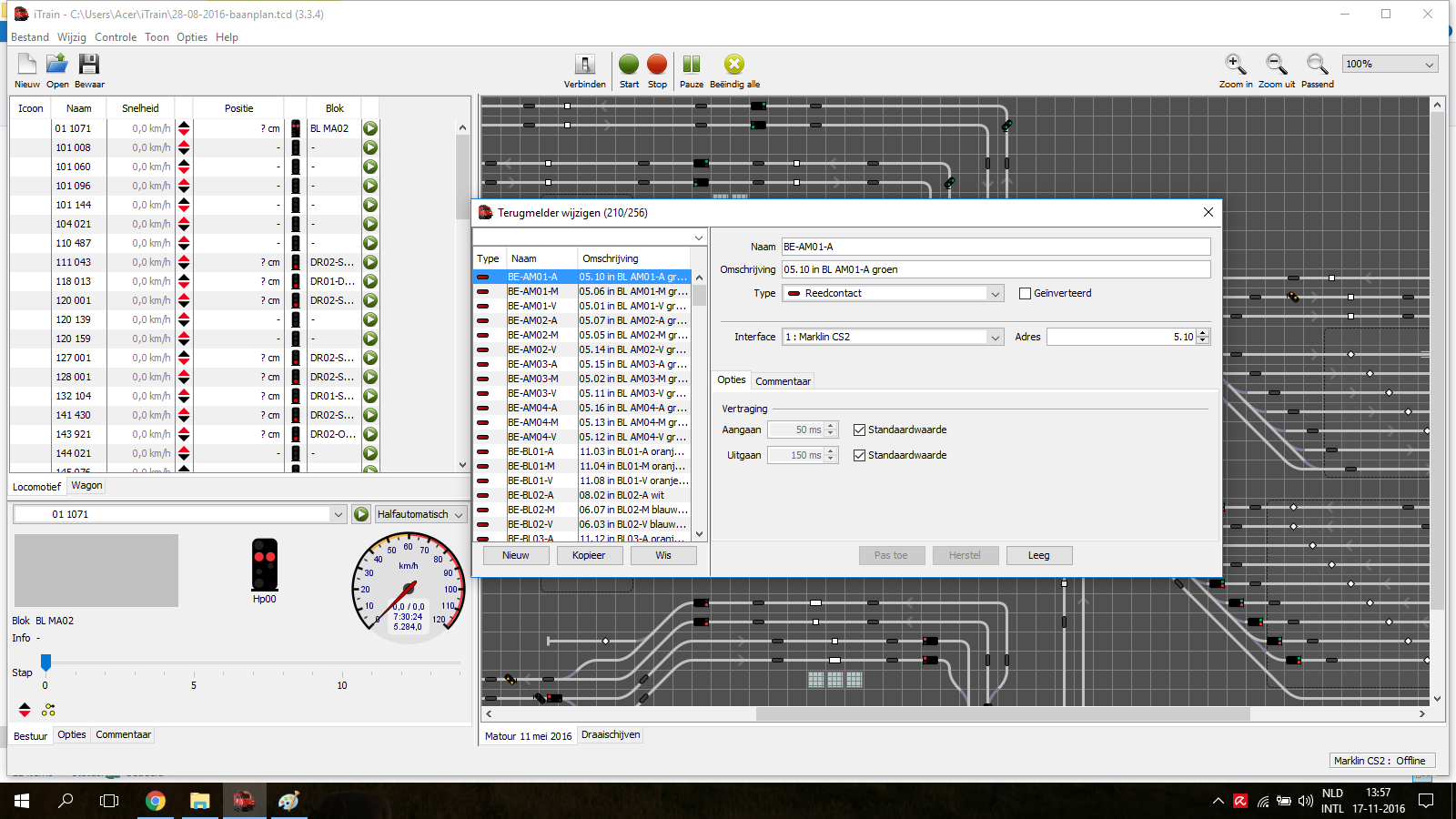
Task: Click the Beëindig alle icon
Action: point(734,64)
